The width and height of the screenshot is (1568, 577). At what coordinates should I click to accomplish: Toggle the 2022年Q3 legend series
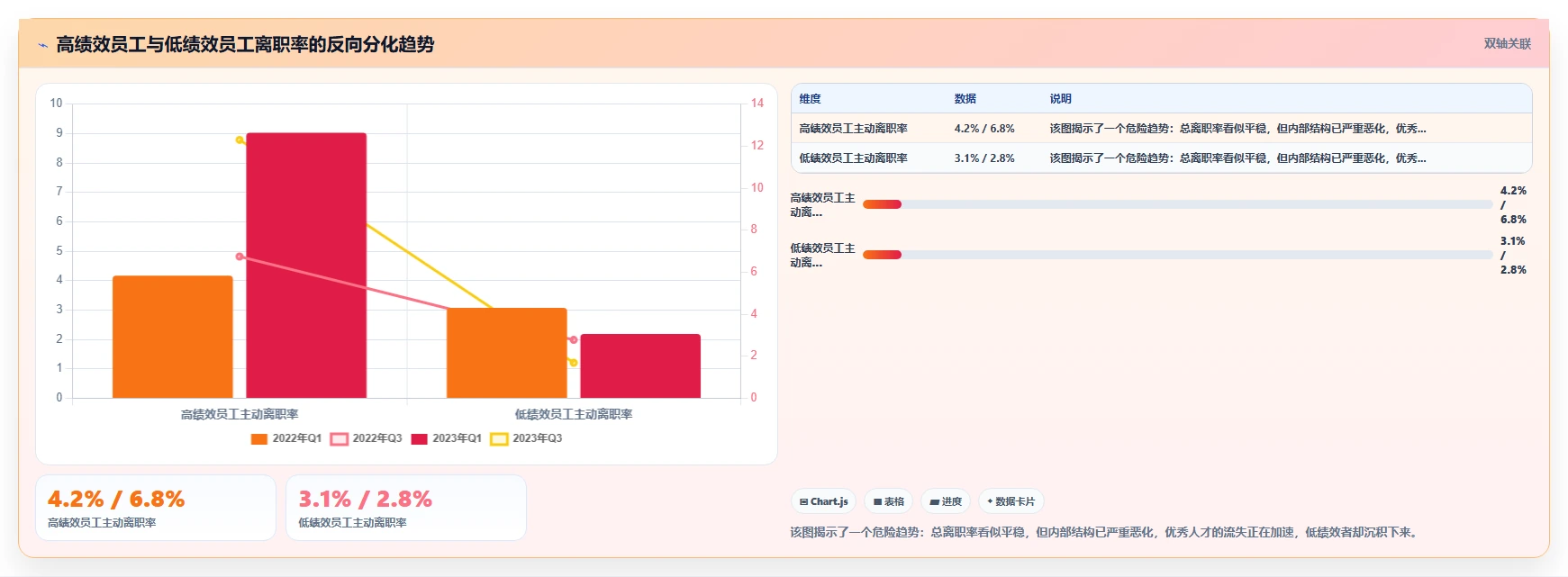(367, 438)
